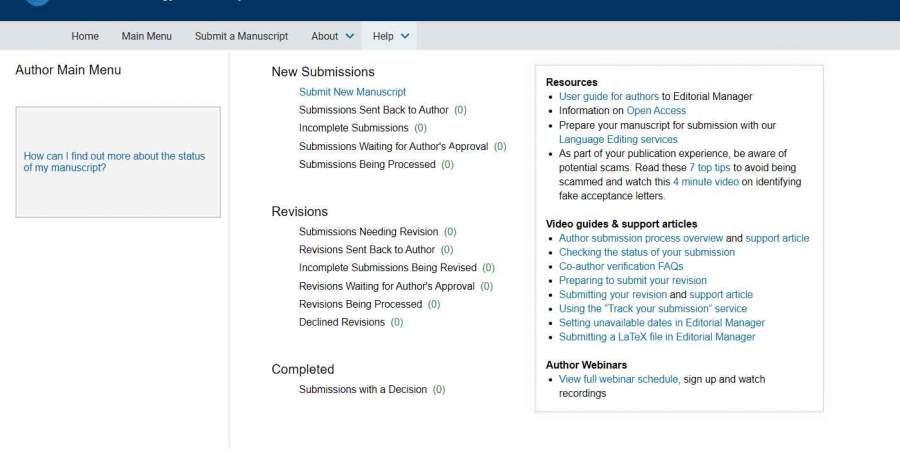Select Submissions with a Decision entry
900x459 pixels.
(362, 389)
